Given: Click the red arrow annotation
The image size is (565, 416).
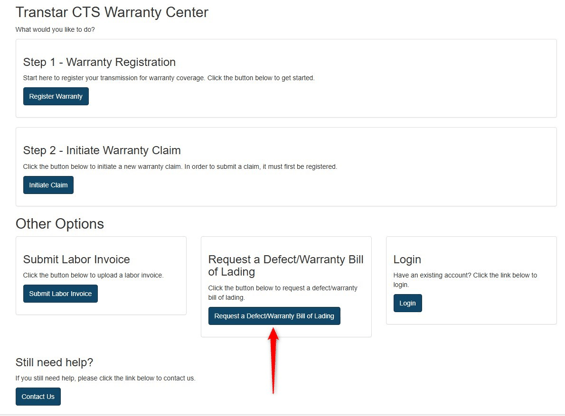Looking at the screenshot, I should pos(273,360).
